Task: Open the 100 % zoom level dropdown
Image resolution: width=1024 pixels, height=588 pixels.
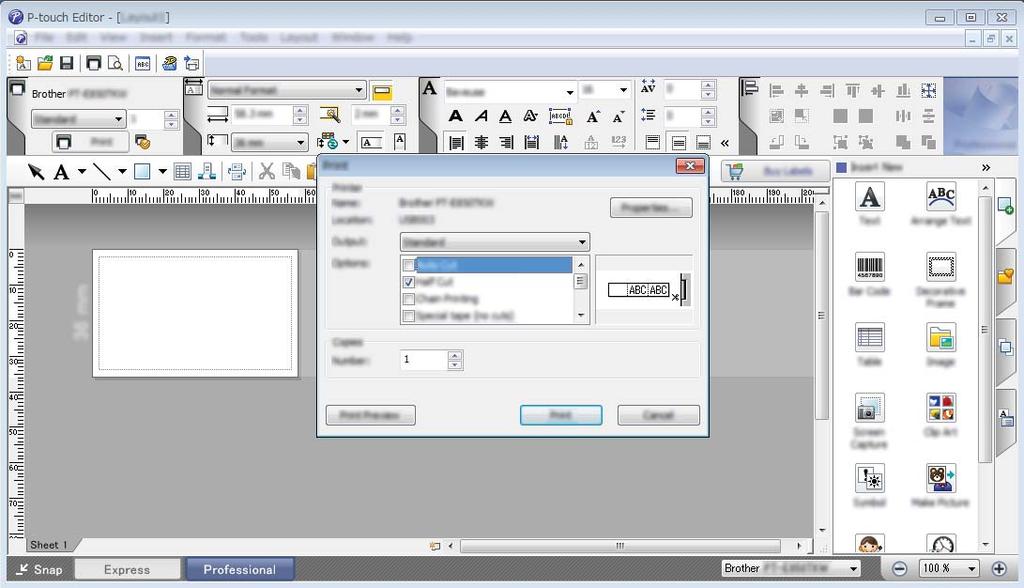Action: pos(949,568)
